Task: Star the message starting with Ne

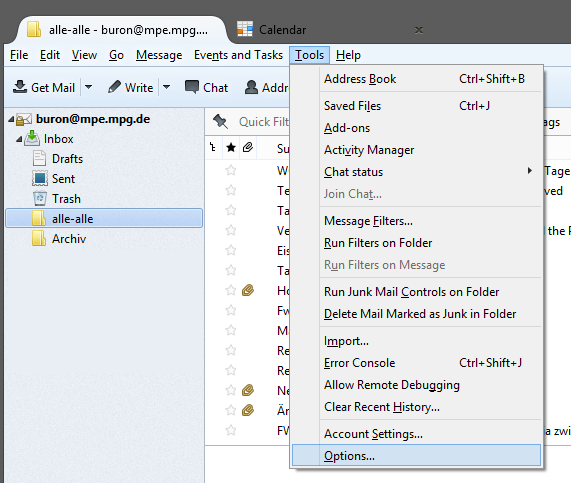Action: [x=231, y=390]
